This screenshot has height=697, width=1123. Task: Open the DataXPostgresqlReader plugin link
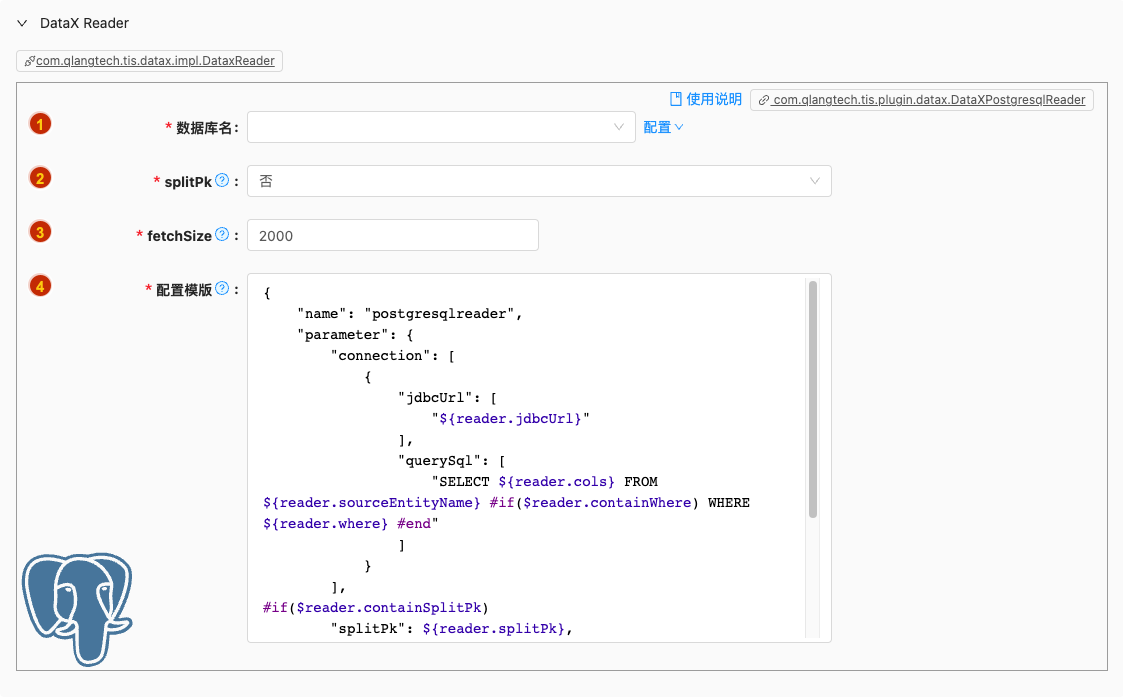click(929, 100)
